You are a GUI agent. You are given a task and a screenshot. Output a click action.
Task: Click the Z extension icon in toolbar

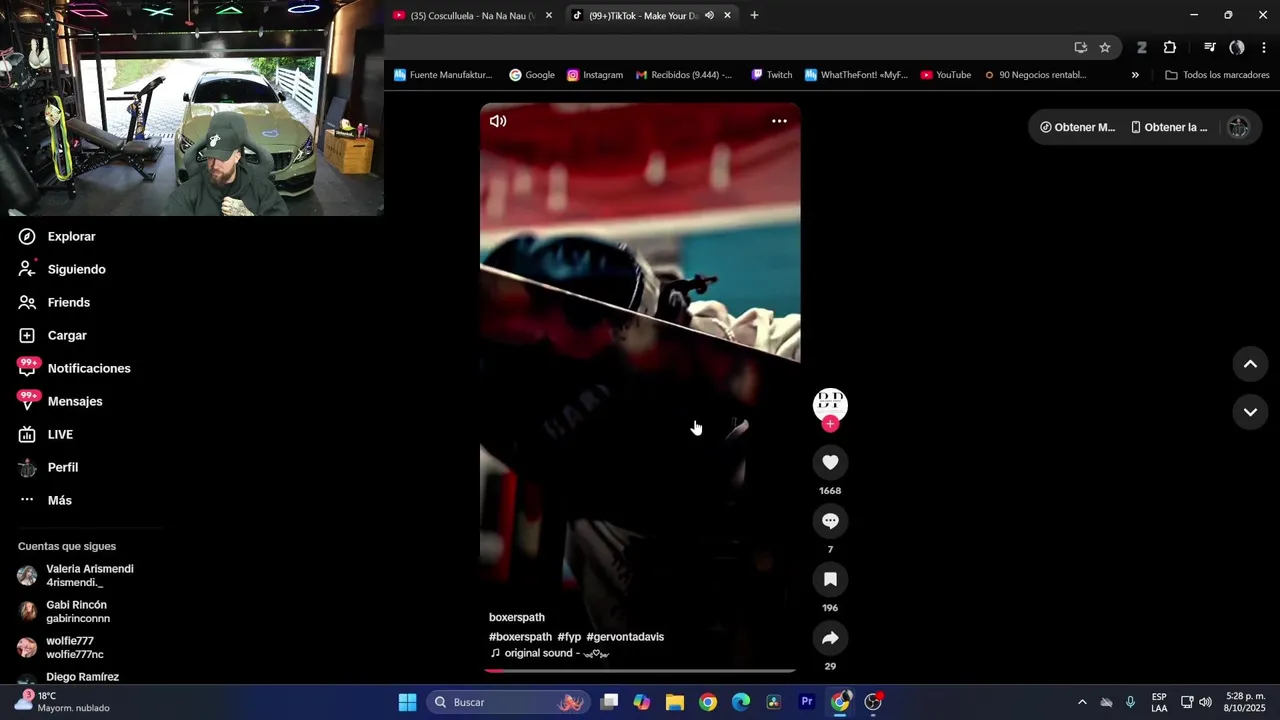coord(1141,48)
